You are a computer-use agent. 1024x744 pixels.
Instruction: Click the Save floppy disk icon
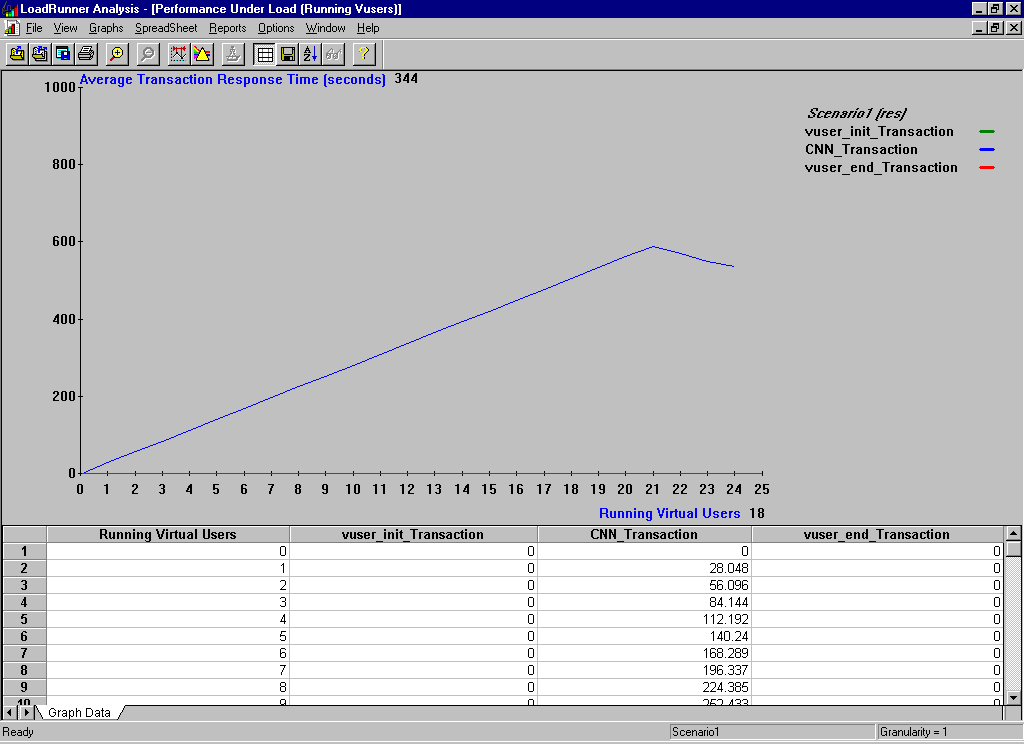coord(287,54)
